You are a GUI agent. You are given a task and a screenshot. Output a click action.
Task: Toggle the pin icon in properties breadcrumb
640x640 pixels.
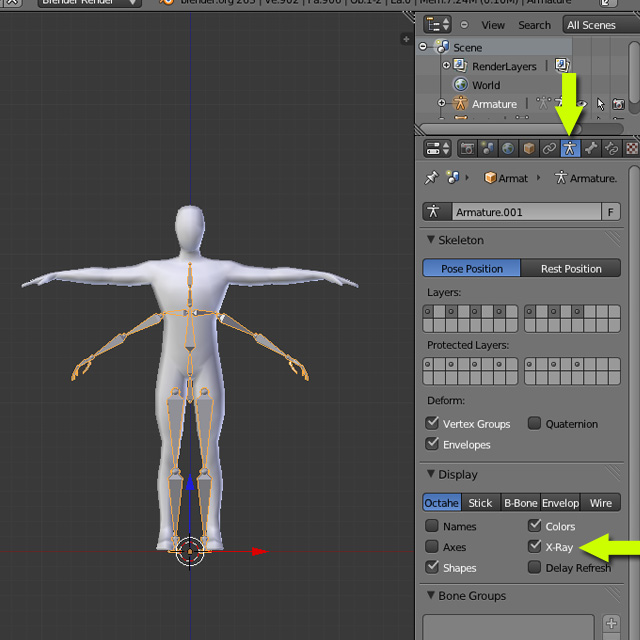pyautogui.click(x=431, y=178)
